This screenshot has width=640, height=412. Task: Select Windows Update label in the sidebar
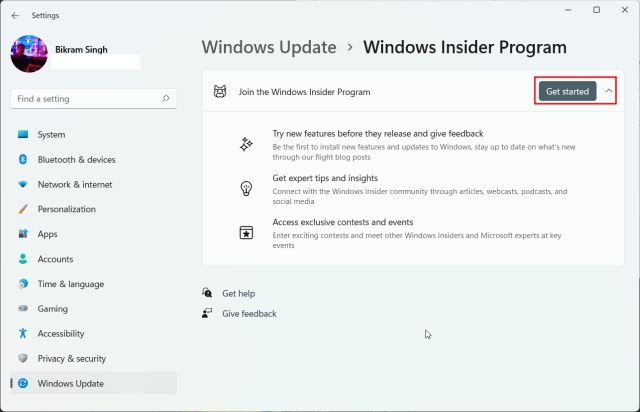[71, 384]
